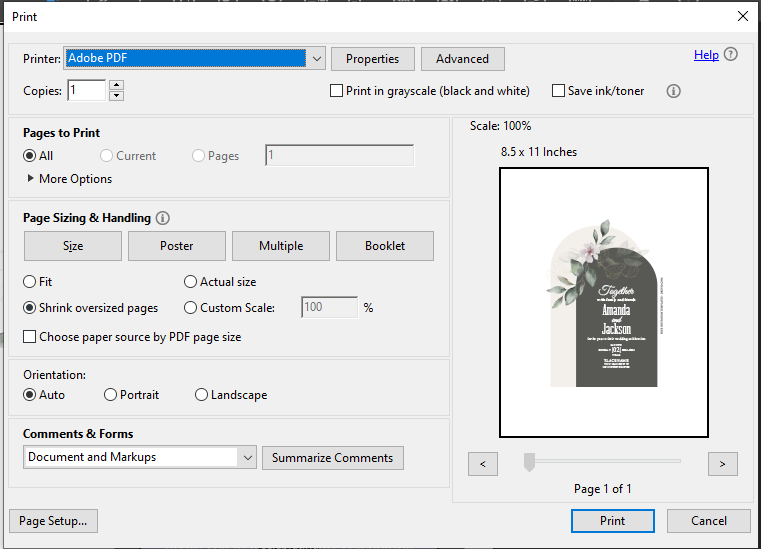This screenshot has height=549, width=761.
Task: Choose Landscape orientation
Action: (201, 395)
